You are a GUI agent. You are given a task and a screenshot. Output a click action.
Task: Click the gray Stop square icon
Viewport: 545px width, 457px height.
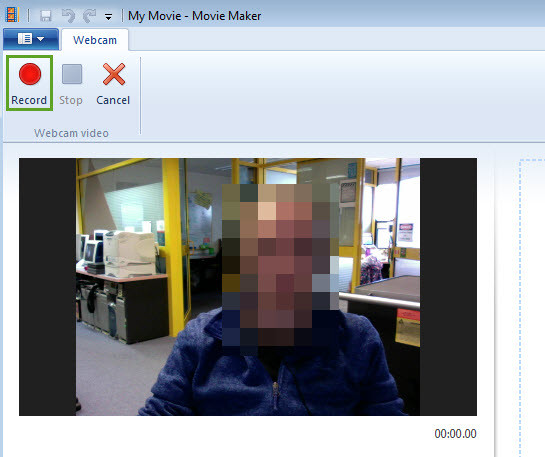[x=72, y=74]
